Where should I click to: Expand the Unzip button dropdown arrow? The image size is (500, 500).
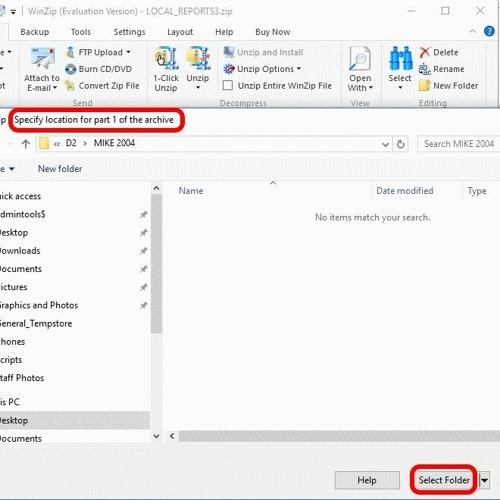(x=198, y=87)
